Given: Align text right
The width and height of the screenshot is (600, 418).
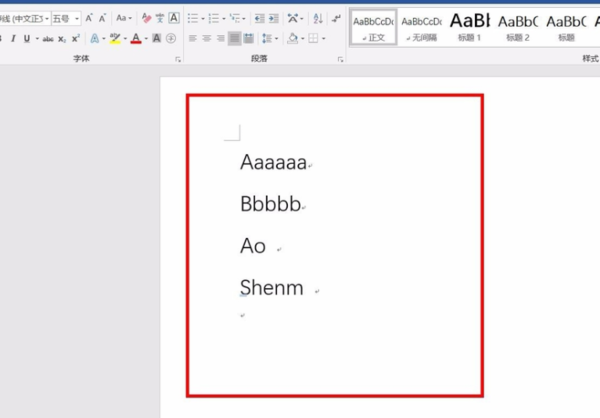Looking at the screenshot, I should coord(220,38).
